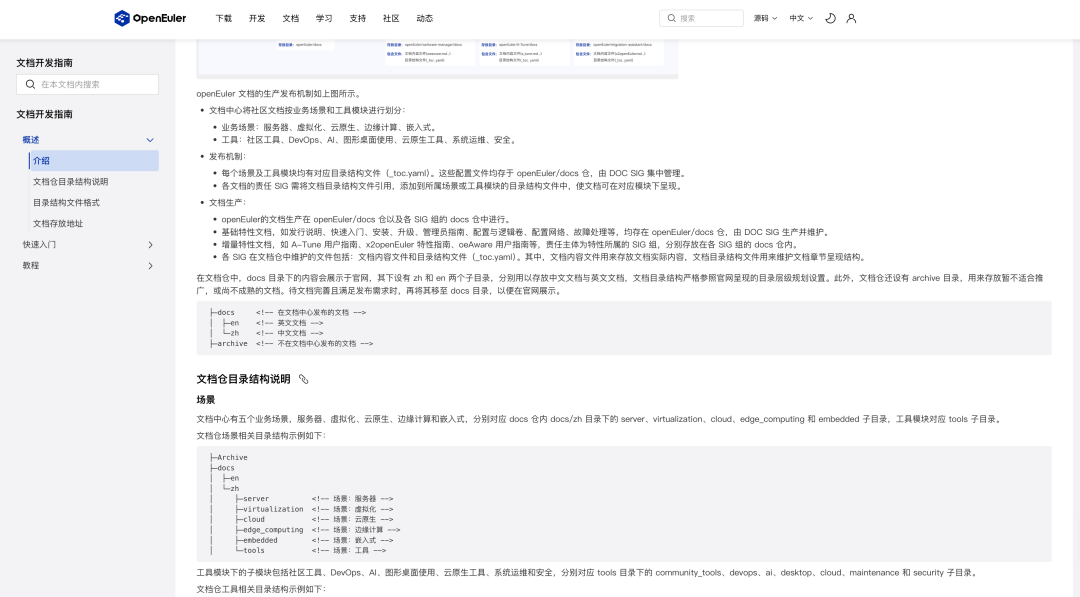Screen dimensions: 1080x597
Task: Click the '├─embedded' code line
Action: pyautogui.click(x=314, y=540)
